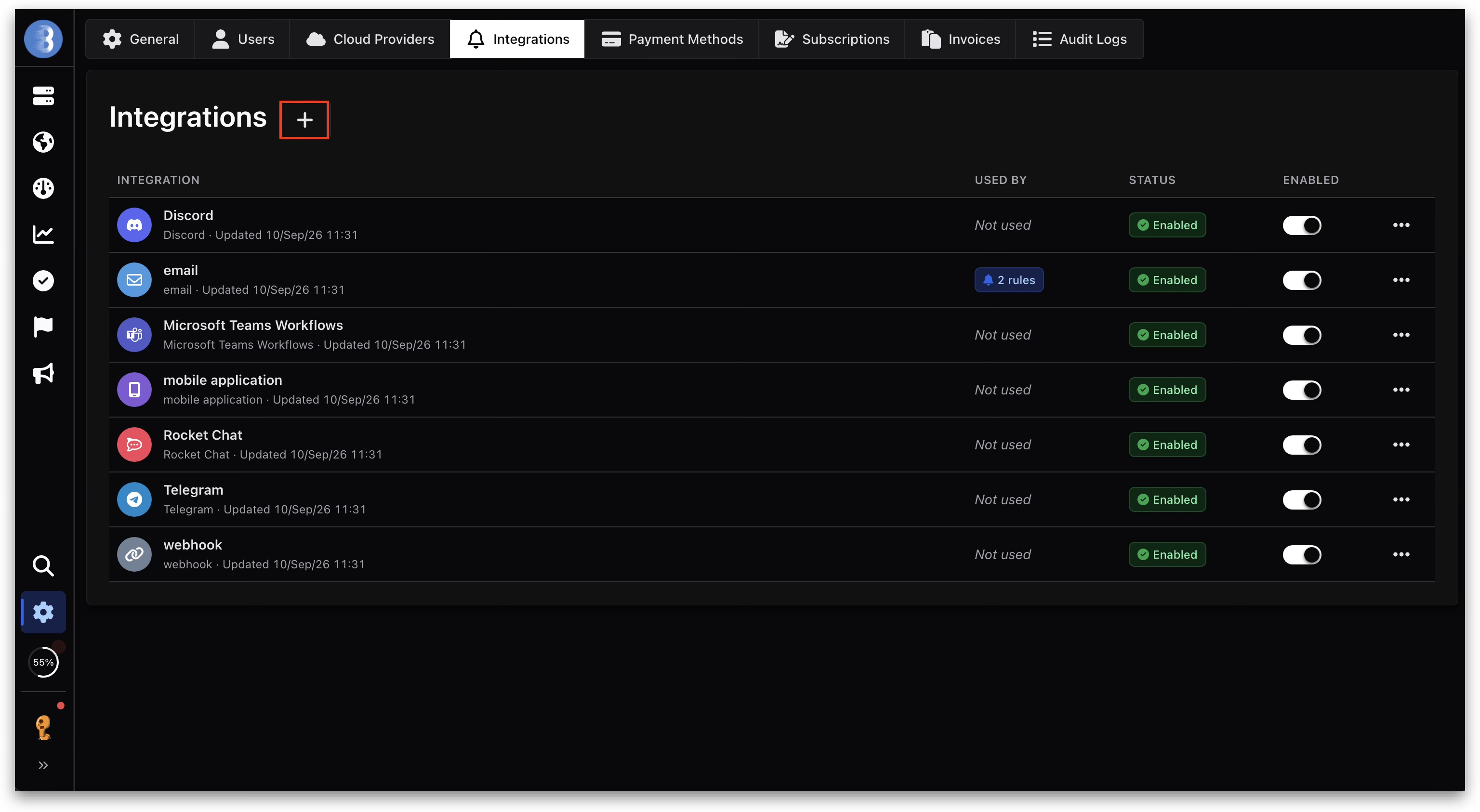Toggle the Microsoft Teams Workflows switch
This screenshot has height=812, width=1480.
pos(1302,335)
